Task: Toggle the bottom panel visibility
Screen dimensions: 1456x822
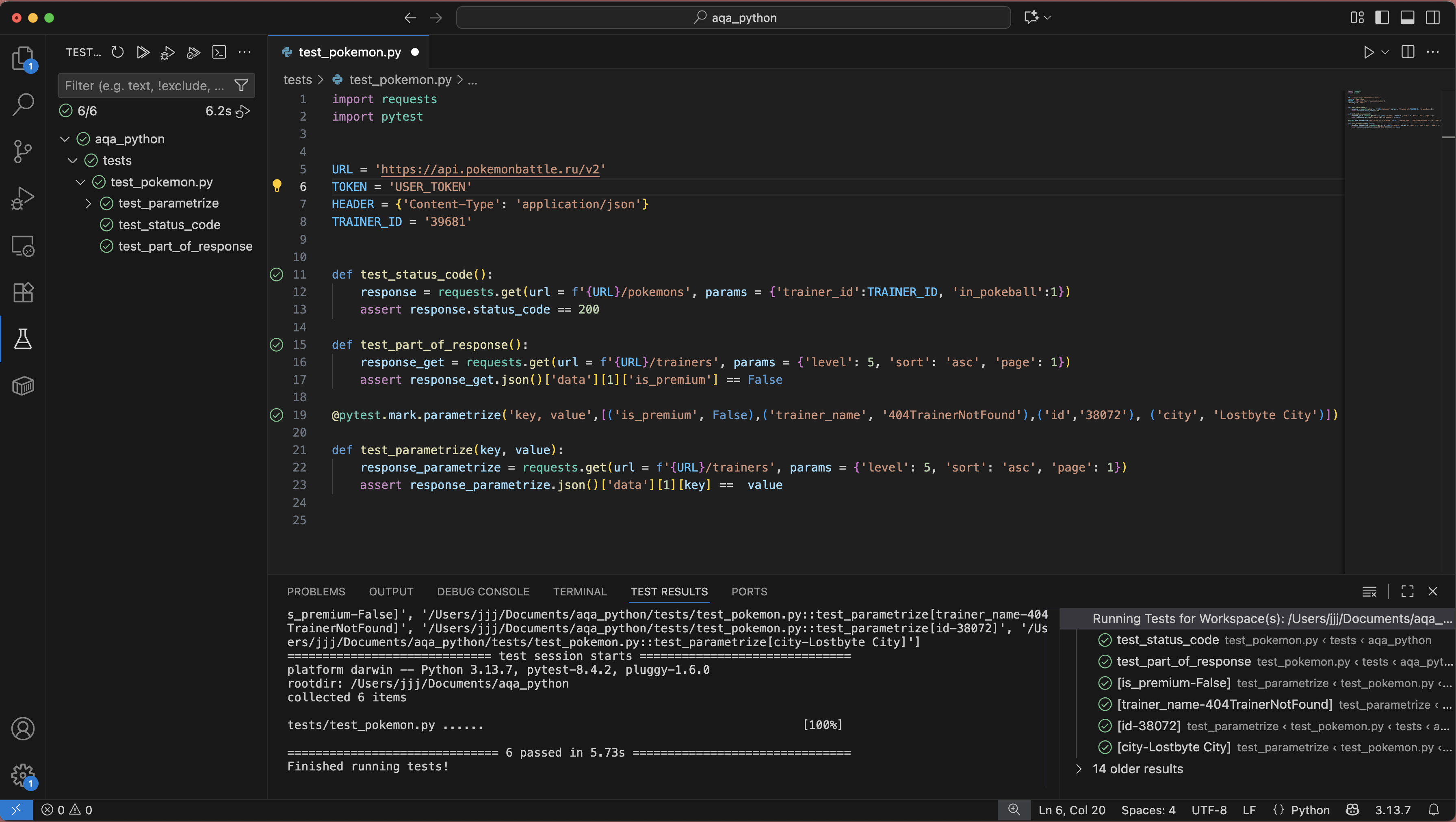Action: [x=1407, y=17]
